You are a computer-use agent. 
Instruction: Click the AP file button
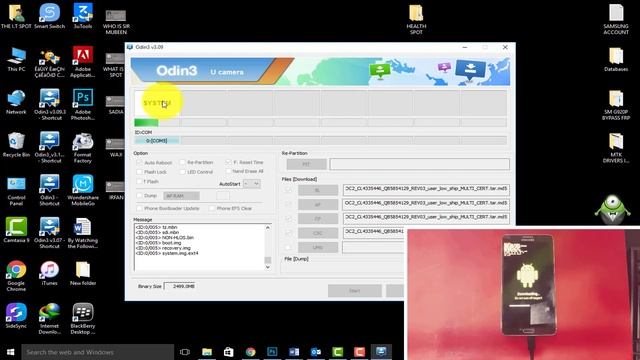(318, 204)
